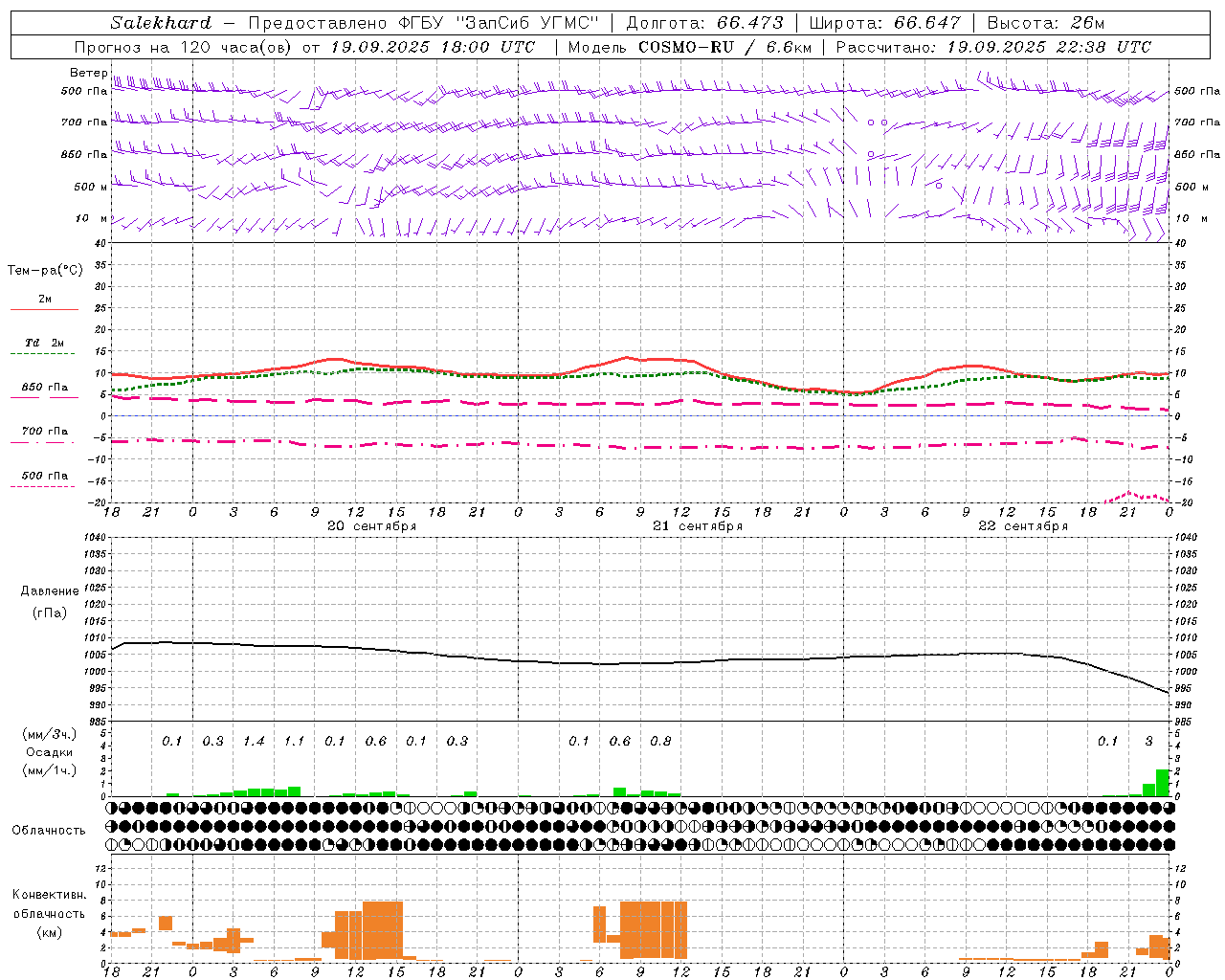Click the 700 гПа temperature legend label

(x=45, y=431)
